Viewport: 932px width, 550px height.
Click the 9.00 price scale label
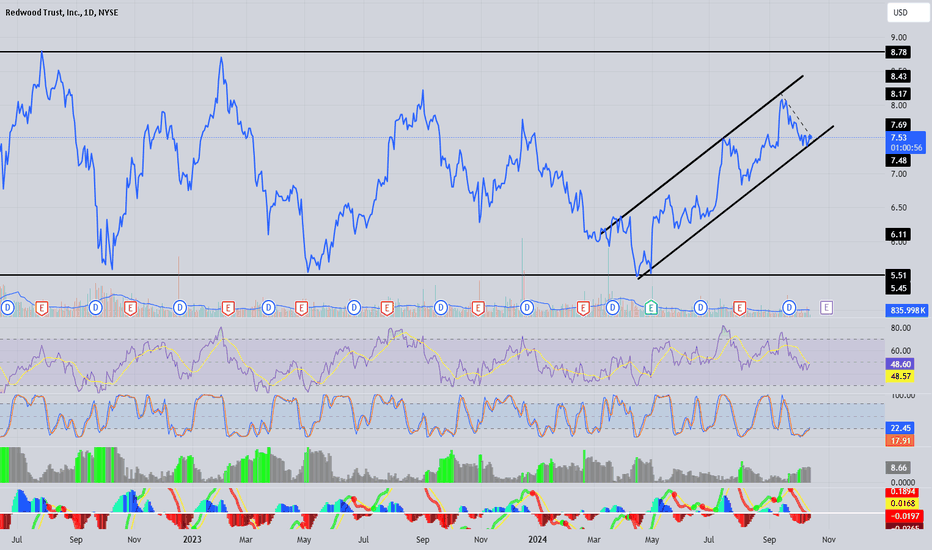pyautogui.click(x=899, y=37)
